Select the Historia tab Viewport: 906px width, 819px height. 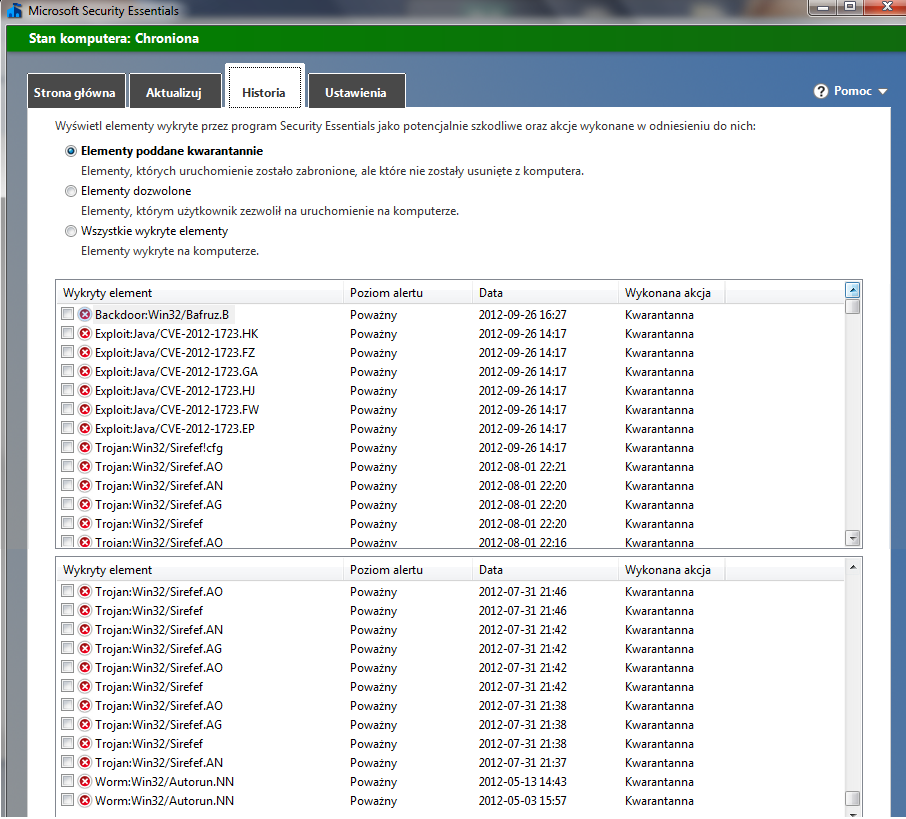coord(265,87)
